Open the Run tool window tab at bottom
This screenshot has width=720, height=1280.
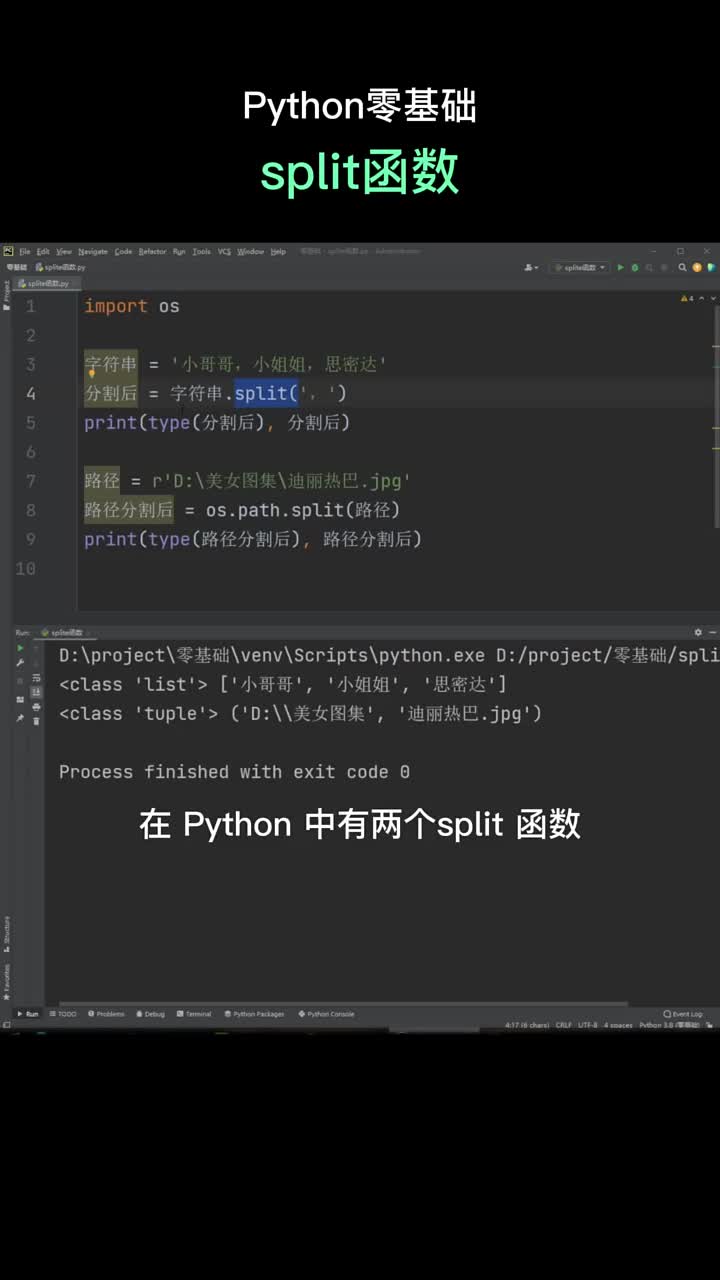coord(27,1014)
